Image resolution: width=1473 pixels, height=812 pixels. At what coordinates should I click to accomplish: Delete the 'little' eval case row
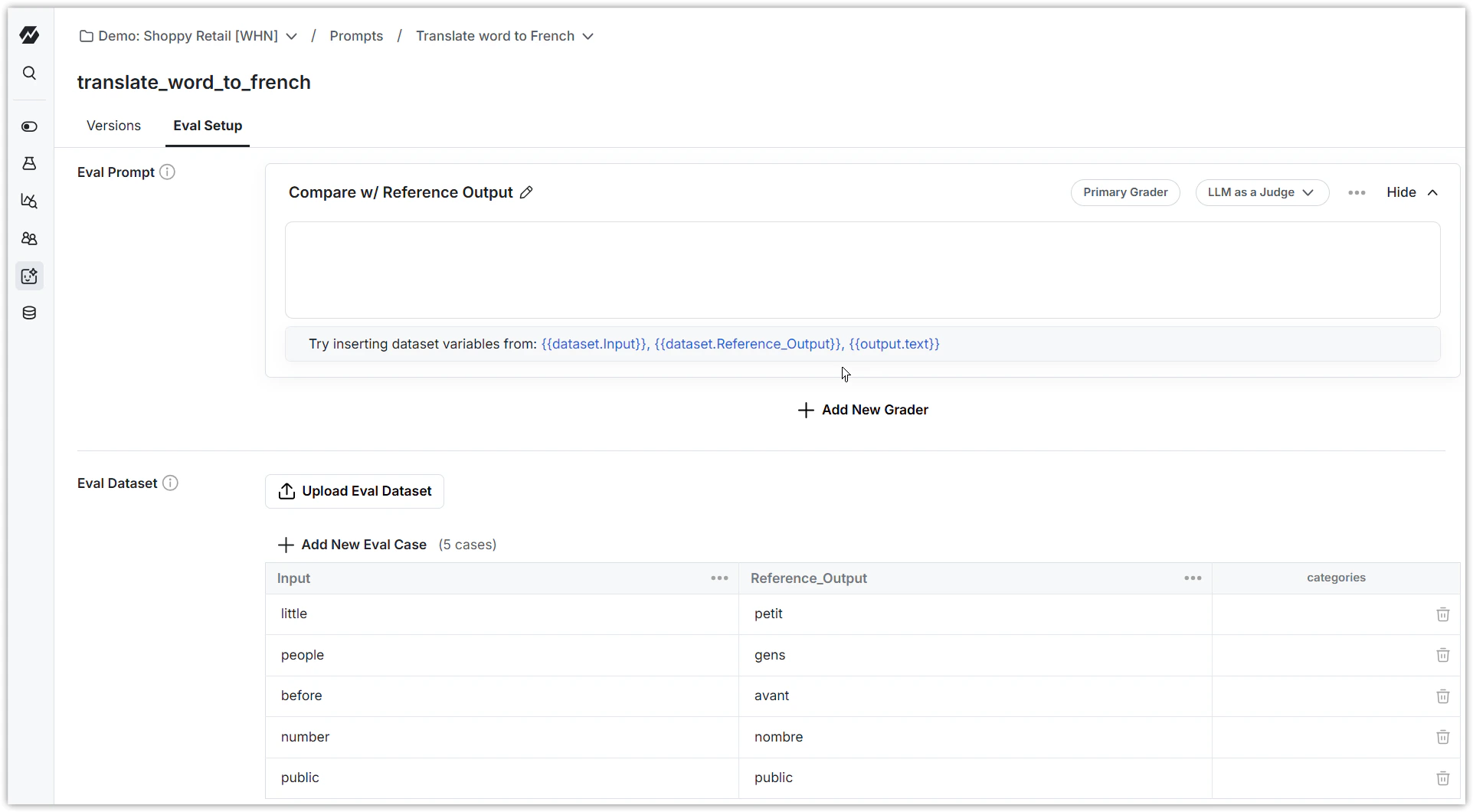click(1443, 614)
